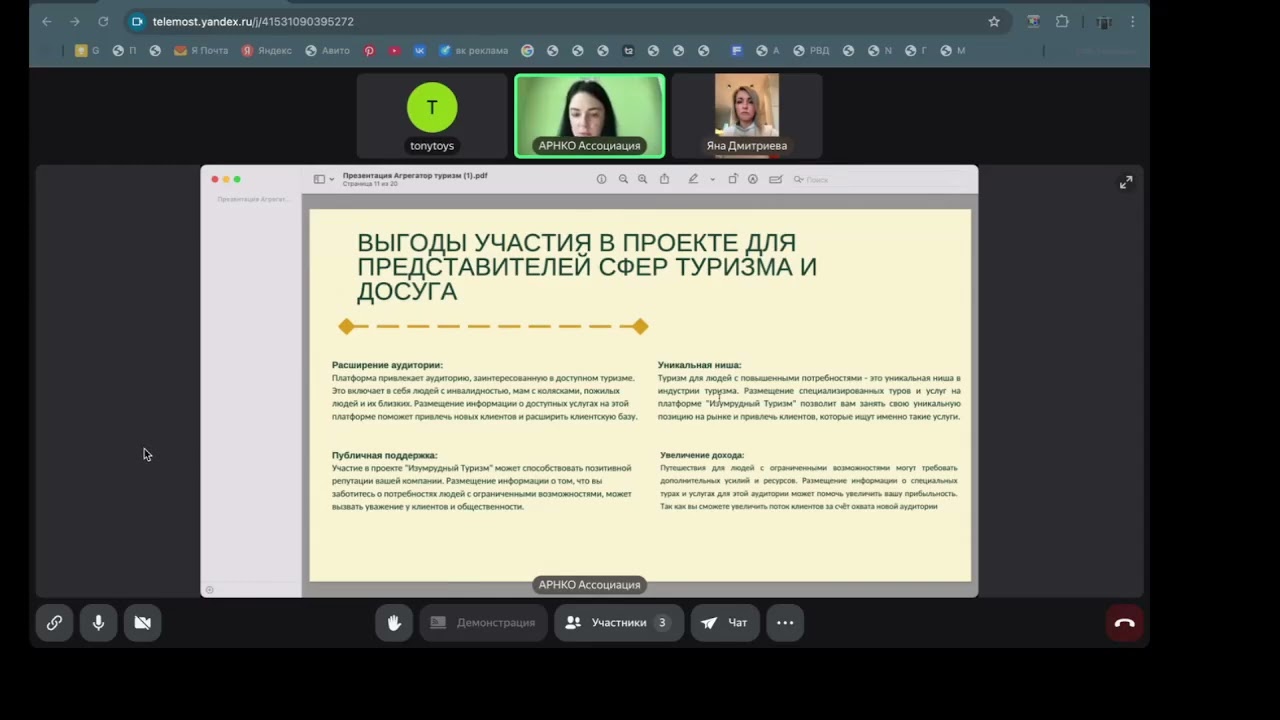Expand shared screen to fullscreen

[x=1126, y=182]
